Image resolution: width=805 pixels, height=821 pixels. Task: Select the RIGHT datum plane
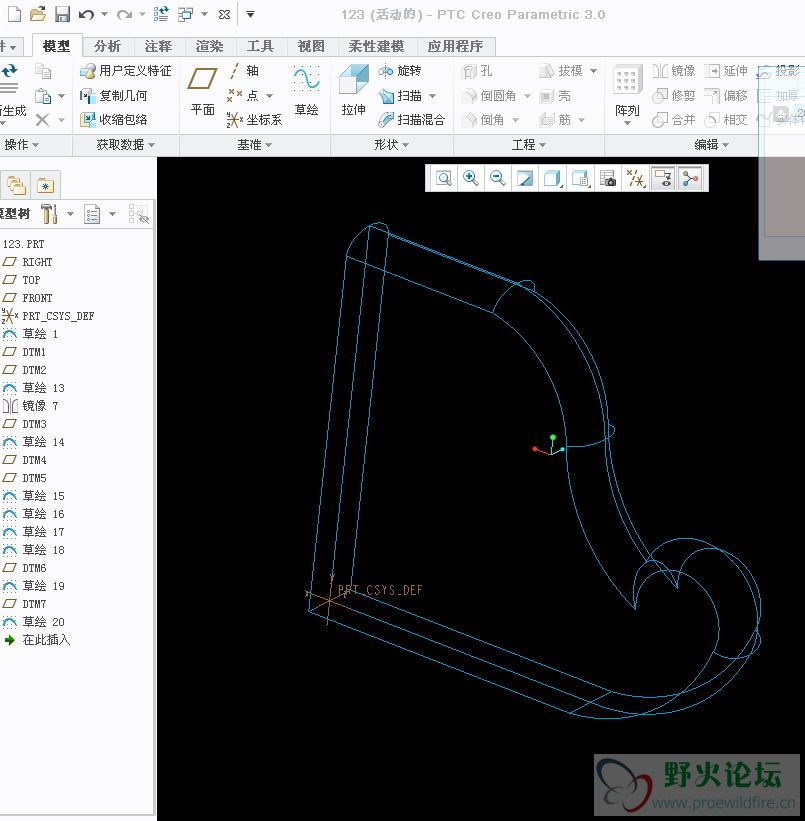[27, 262]
